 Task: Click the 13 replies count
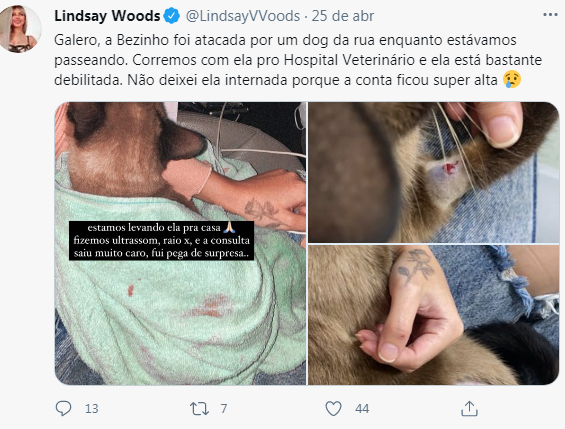[92, 409]
